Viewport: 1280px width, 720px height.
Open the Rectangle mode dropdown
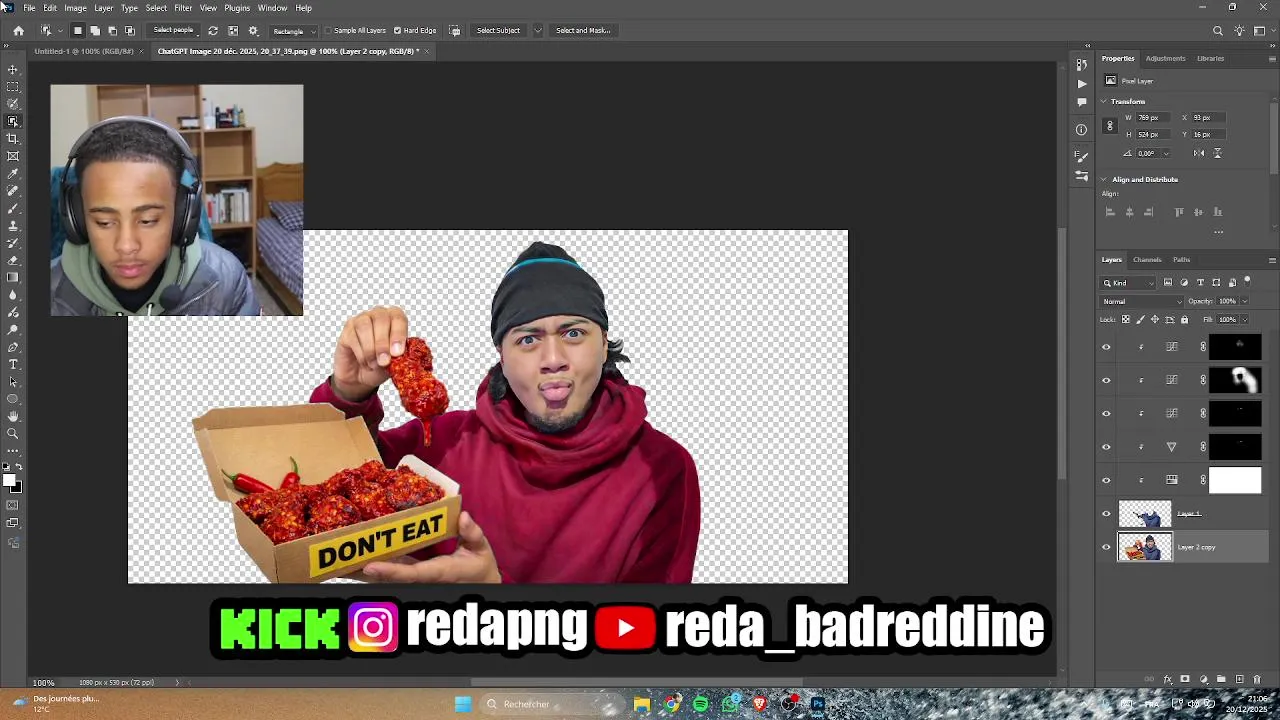point(293,31)
